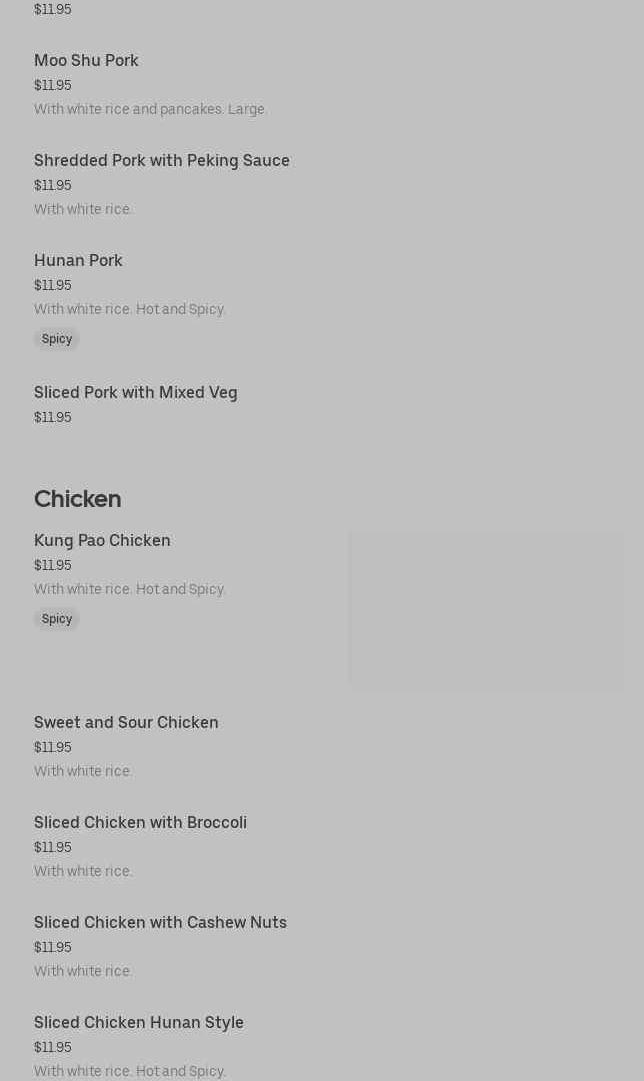Choose Sweet and Sour Chicken
Image resolution: width=644 pixels, height=1081 pixels.
pyautogui.click(x=126, y=723)
